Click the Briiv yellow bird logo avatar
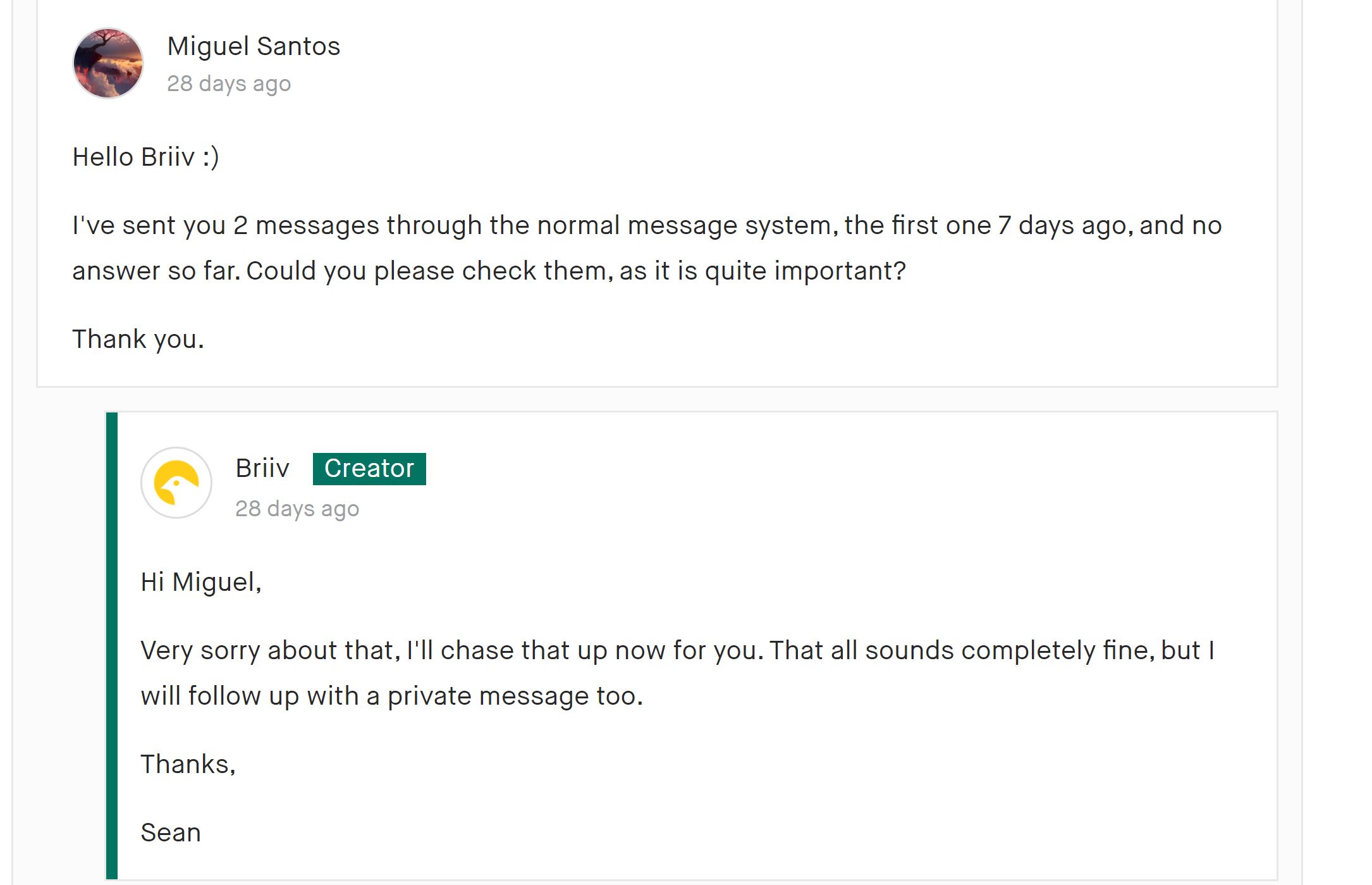The image size is (1372, 885). point(176,483)
